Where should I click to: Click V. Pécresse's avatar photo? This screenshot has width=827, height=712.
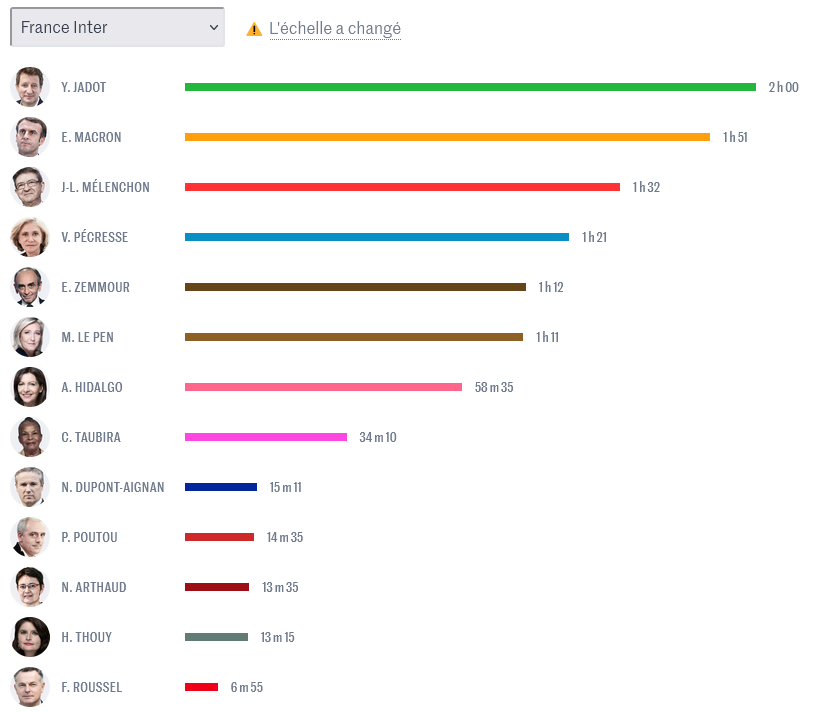[30, 237]
